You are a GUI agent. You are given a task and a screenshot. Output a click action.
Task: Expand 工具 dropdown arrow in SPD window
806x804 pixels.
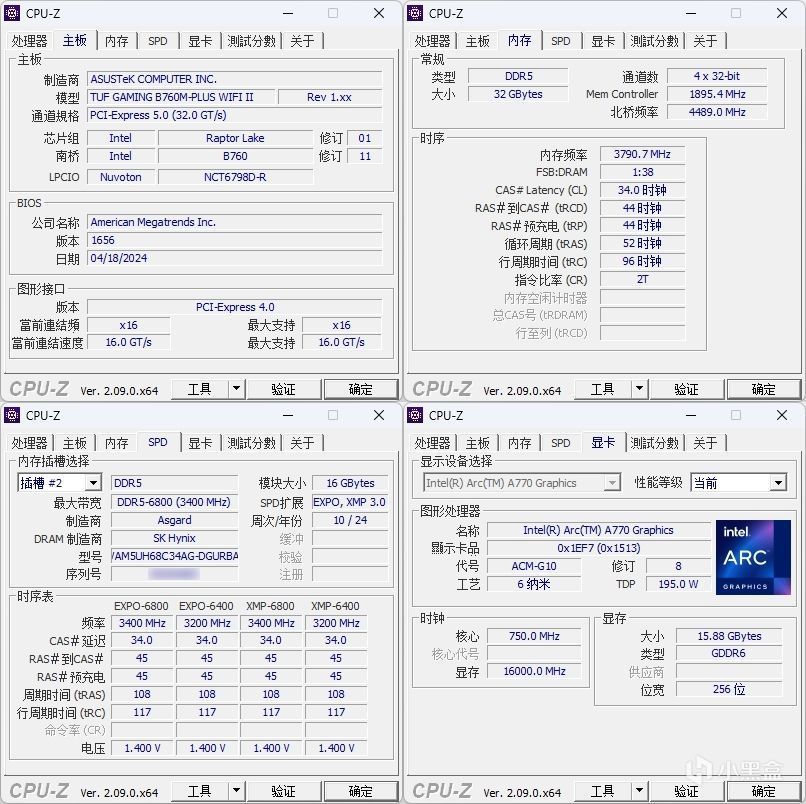tap(236, 791)
